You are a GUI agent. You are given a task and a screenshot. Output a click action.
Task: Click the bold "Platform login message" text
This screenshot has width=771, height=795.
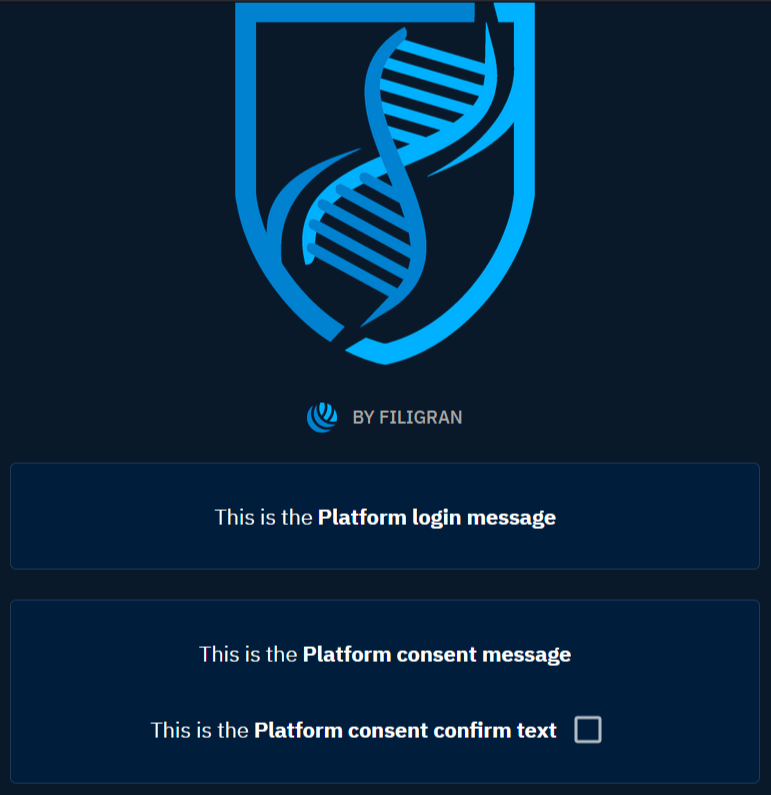pos(436,518)
